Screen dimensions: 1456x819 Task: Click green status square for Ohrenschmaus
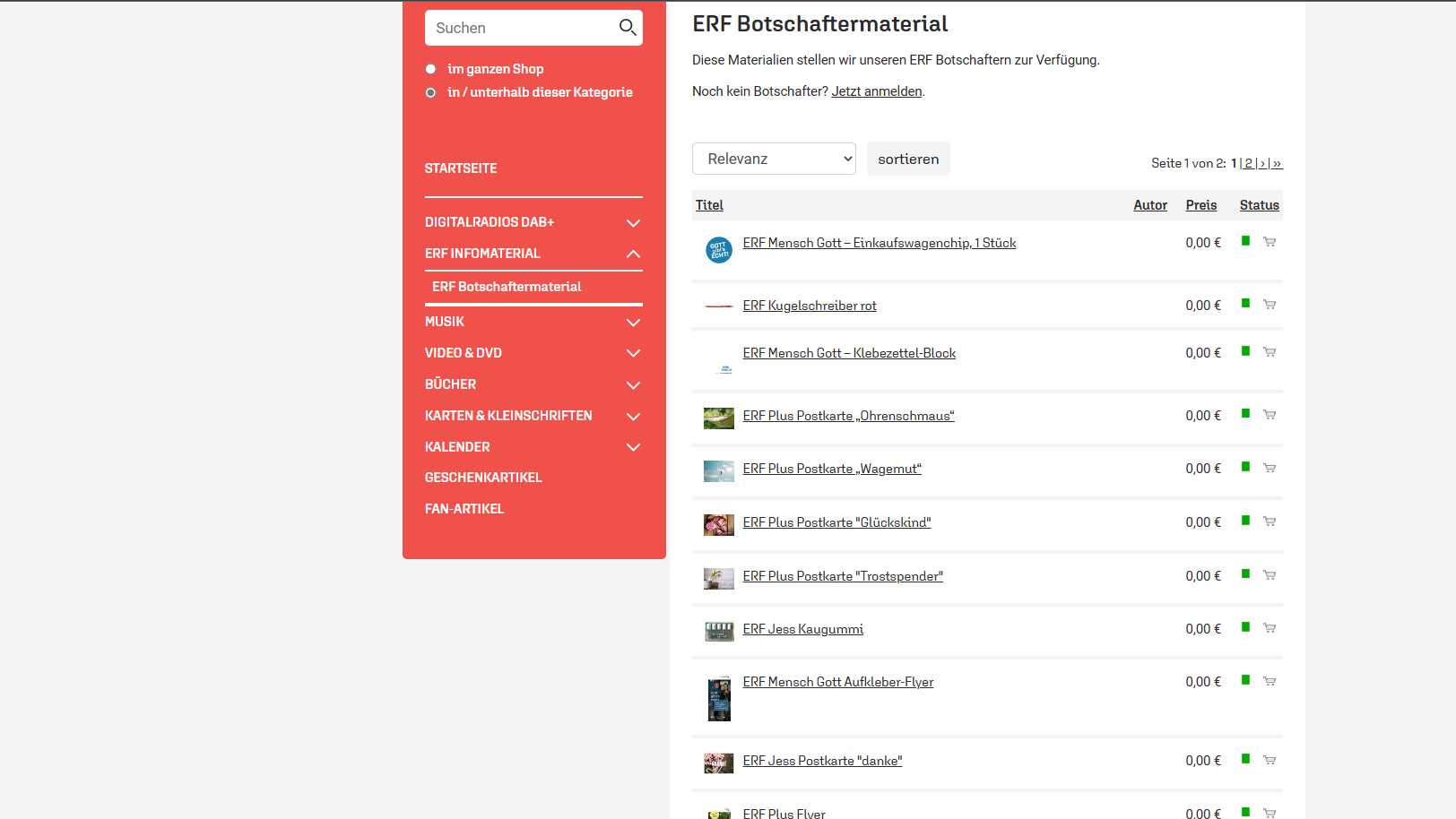pyautogui.click(x=1245, y=413)
